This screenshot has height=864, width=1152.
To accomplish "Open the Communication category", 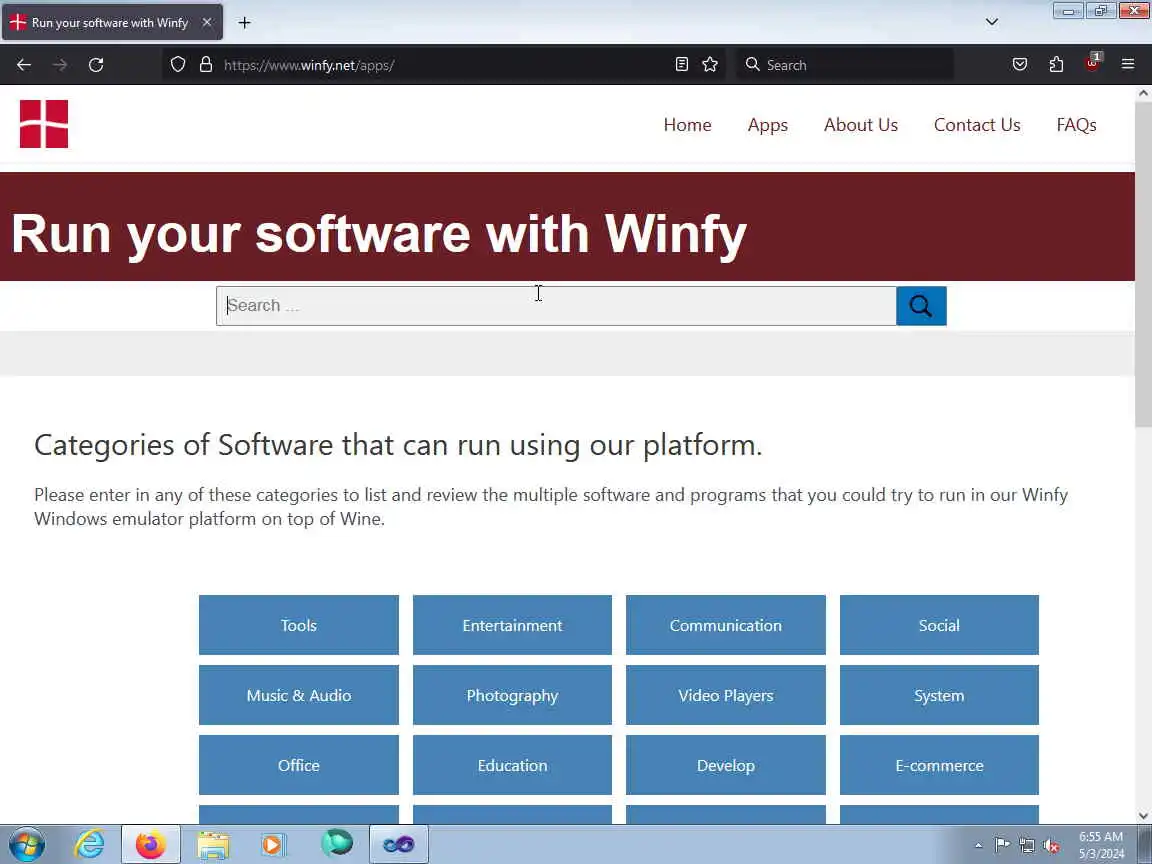I will 726,625.
